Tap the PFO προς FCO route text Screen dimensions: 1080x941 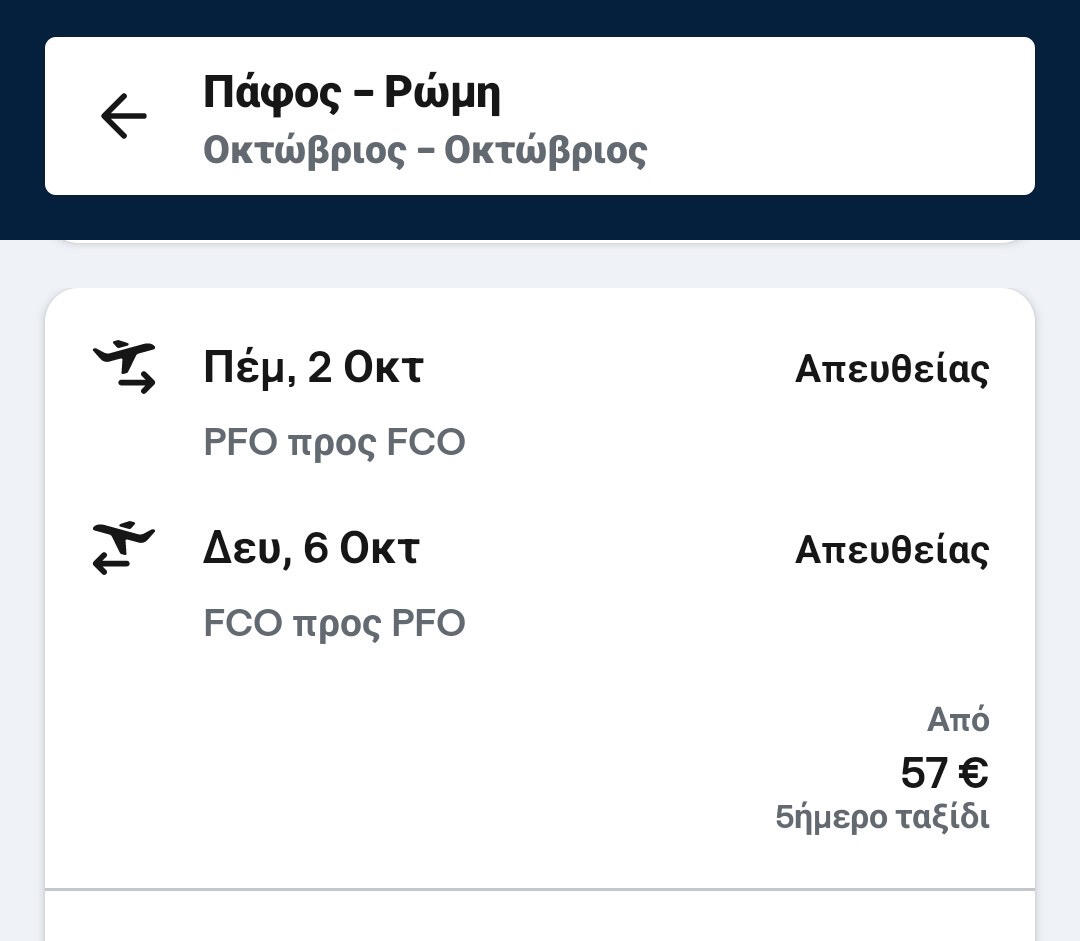coord(334,443)
